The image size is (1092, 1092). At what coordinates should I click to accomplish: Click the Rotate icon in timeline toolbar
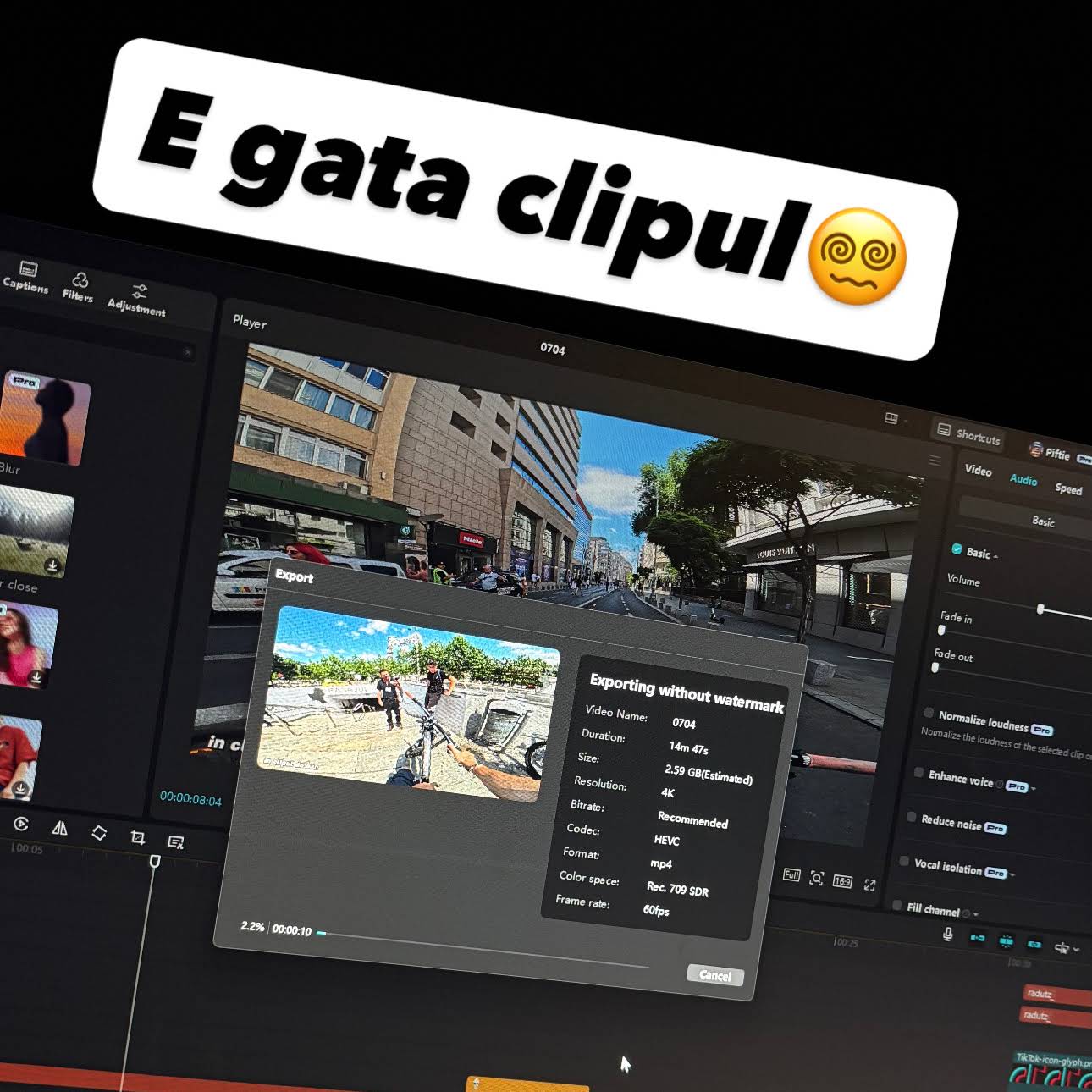99,833
